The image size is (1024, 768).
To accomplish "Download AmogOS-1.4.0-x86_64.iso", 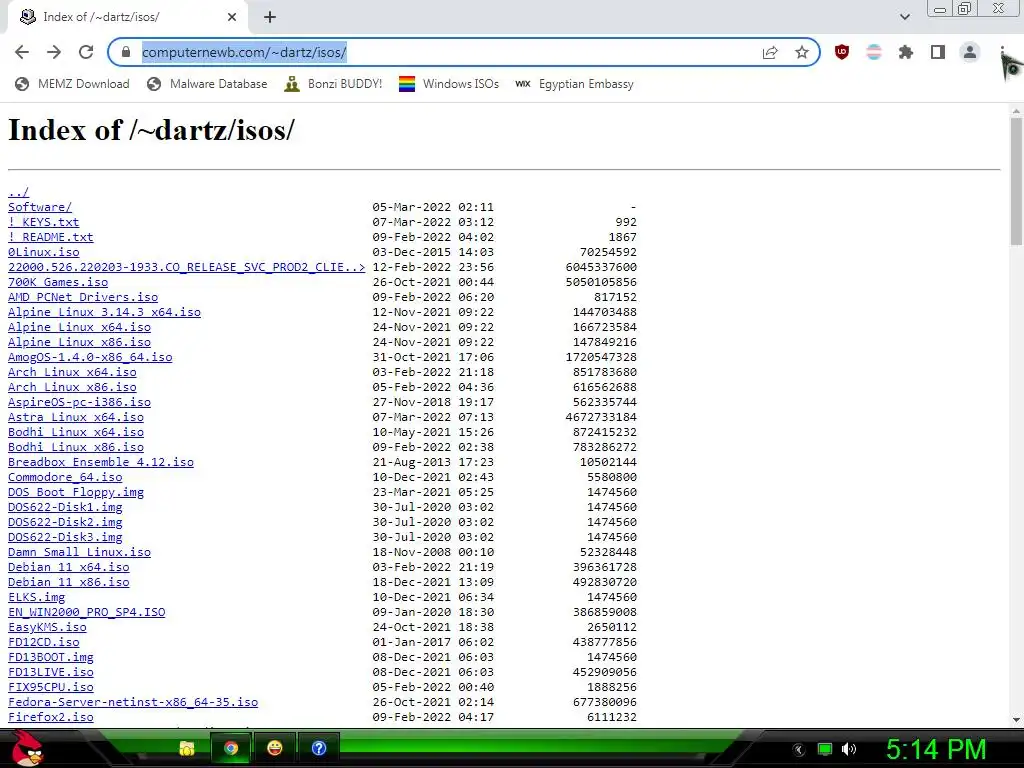I will [x=90, y=357].
